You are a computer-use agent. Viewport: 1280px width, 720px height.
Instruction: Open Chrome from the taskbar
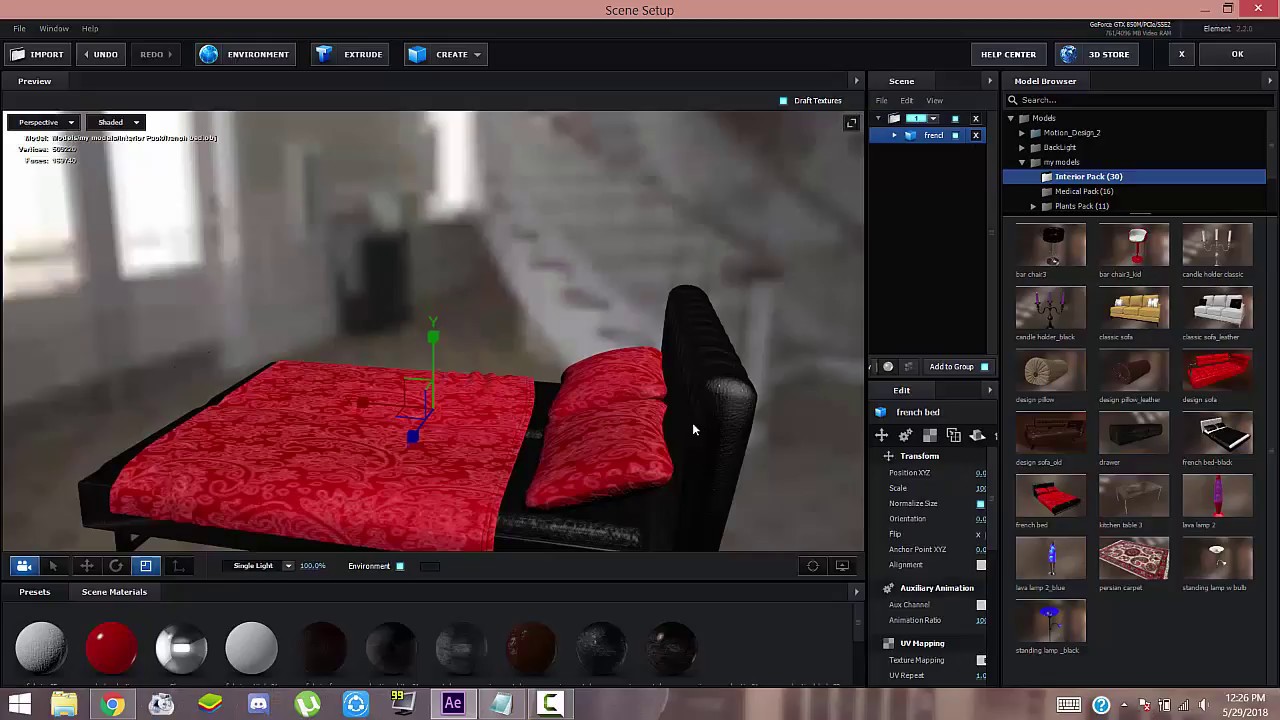click(x=112, y=704)
